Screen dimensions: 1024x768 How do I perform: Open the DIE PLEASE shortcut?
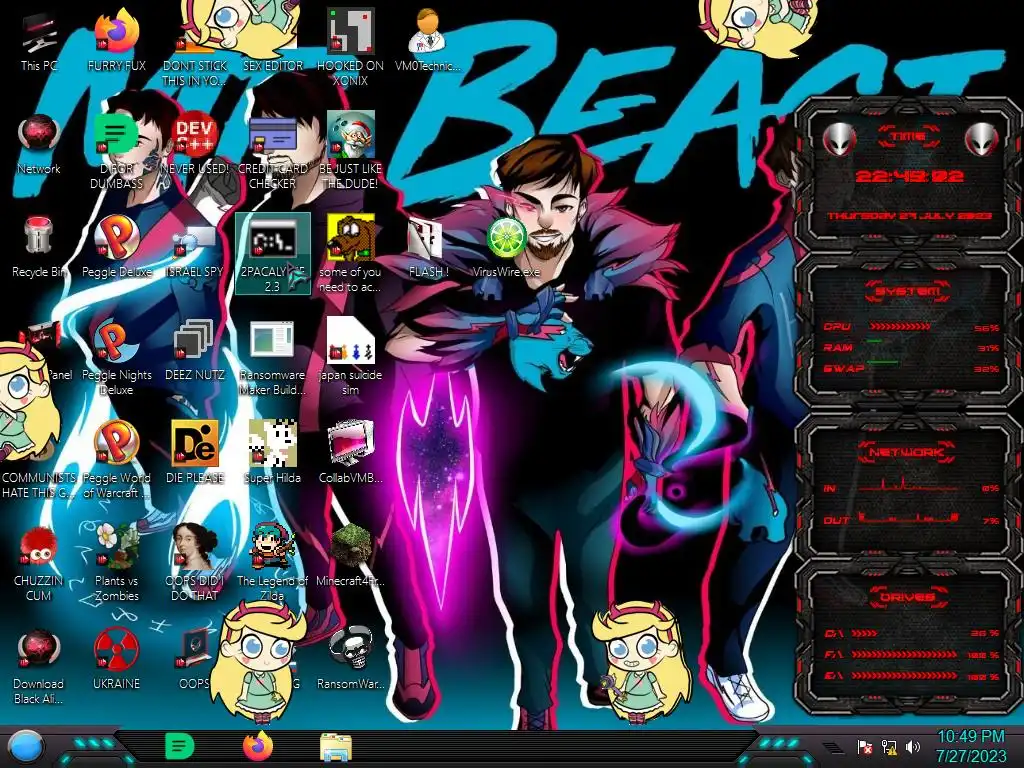click(194, 452)
